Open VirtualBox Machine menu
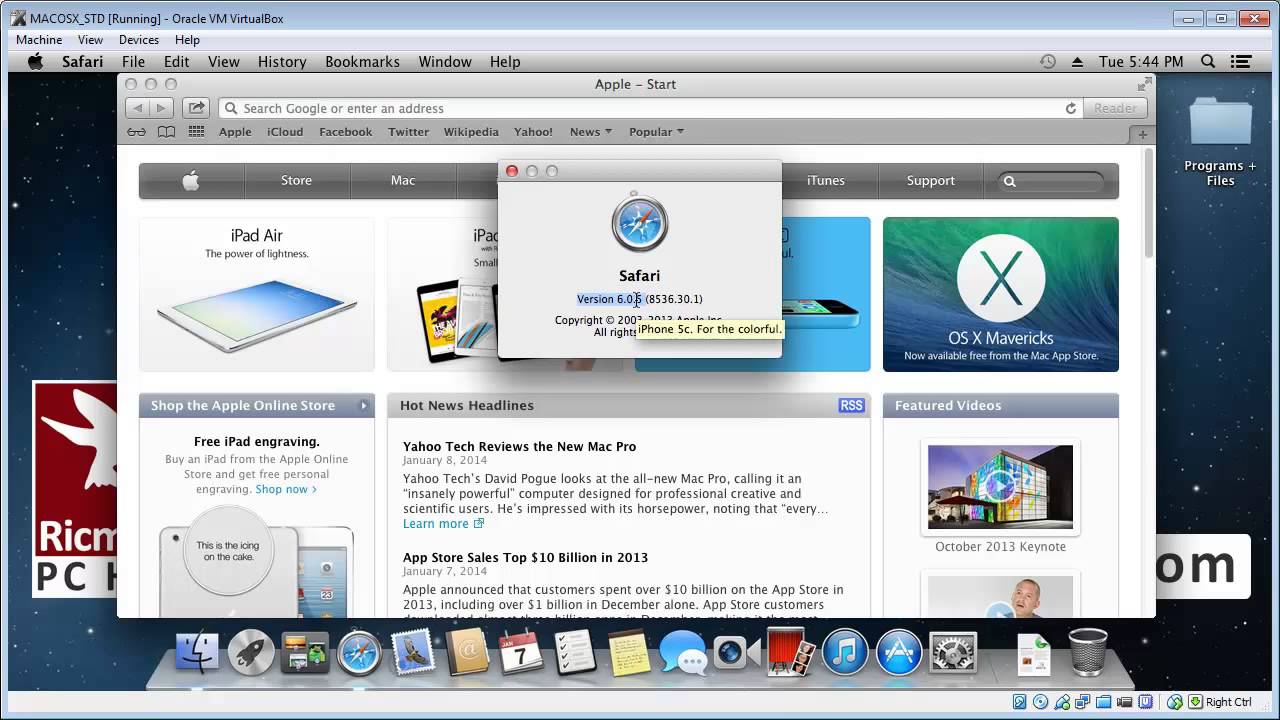 pos(39,40)
